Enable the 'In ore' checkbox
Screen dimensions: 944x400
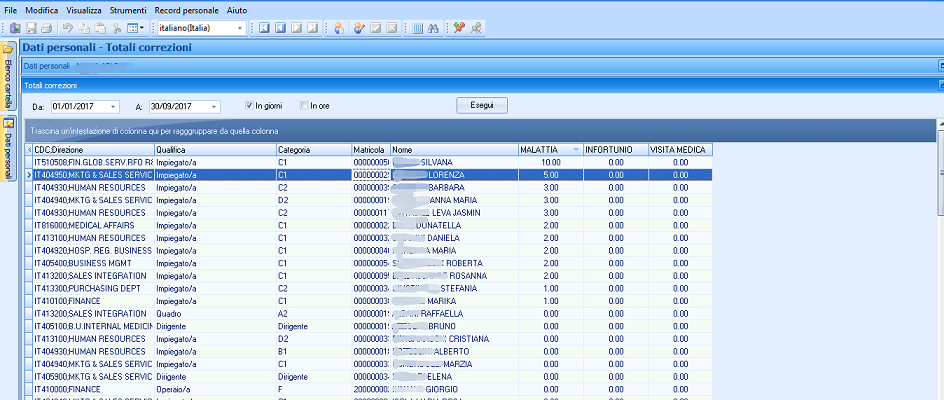coord(305,106)
